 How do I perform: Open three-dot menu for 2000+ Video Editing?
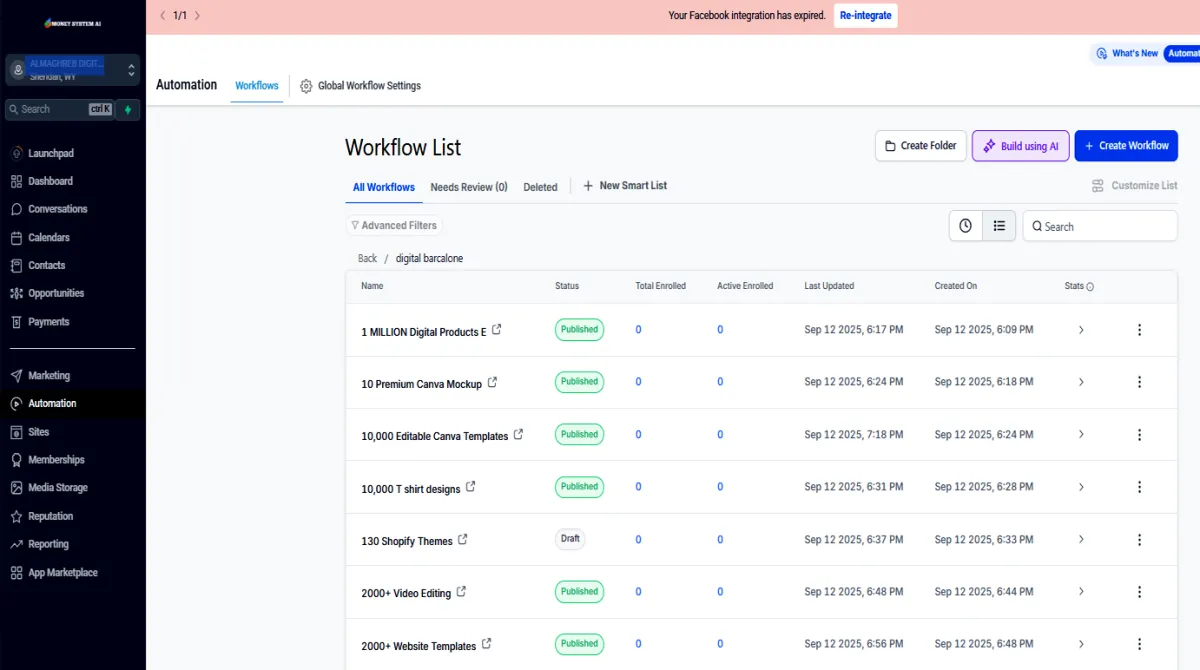click(x=1139, y=591)
